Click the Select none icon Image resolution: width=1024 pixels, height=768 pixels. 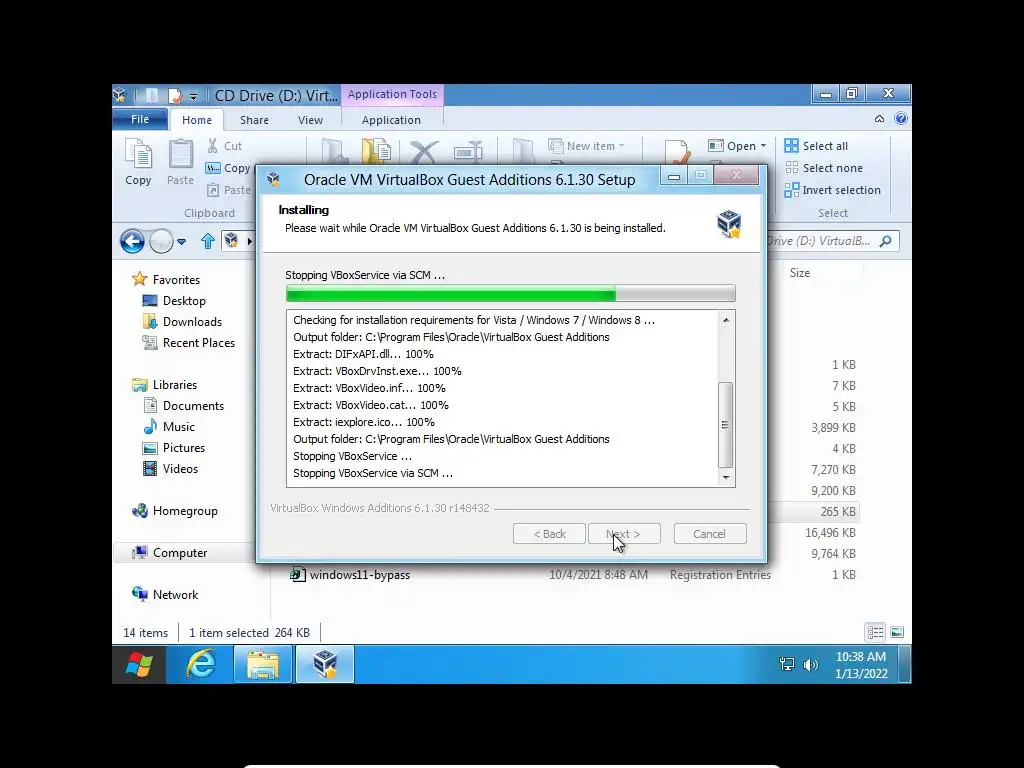click(792, 168)
